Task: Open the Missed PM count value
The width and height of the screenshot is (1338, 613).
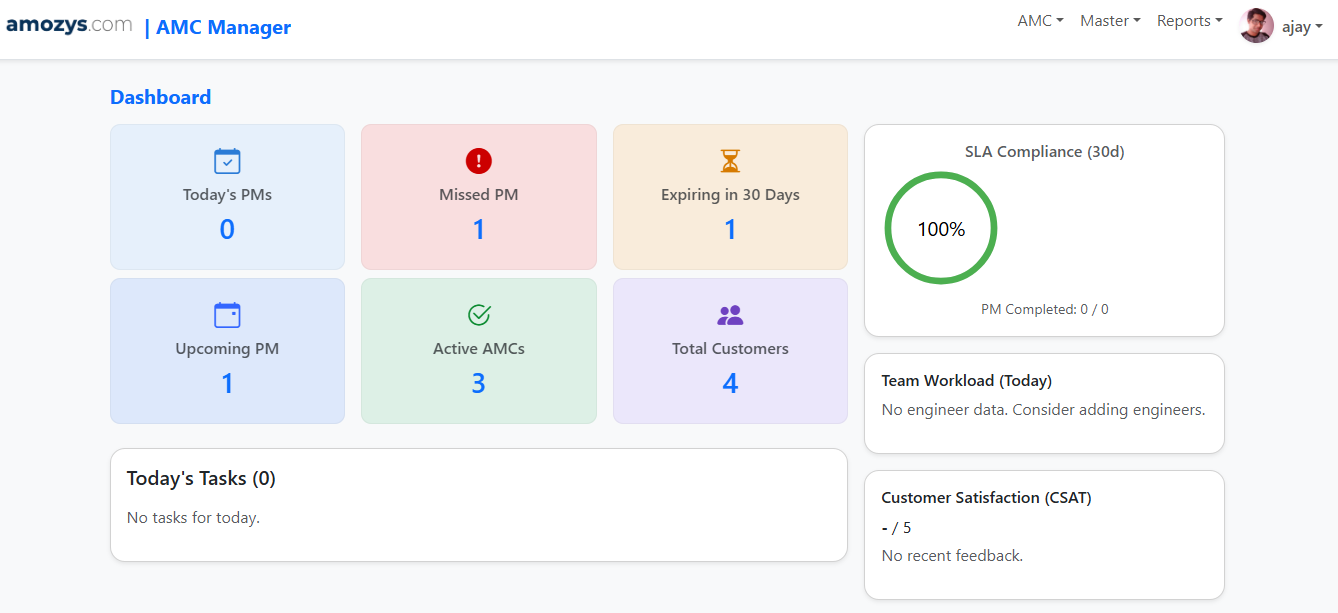Action: 479,230
